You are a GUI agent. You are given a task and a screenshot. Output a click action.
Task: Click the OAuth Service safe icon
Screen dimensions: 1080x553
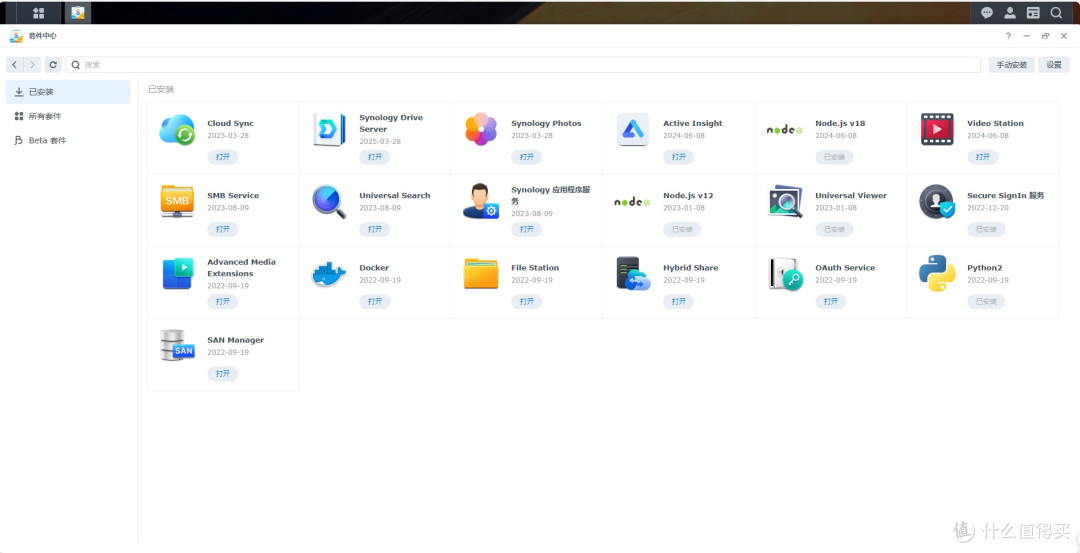[x=785, y=274]
